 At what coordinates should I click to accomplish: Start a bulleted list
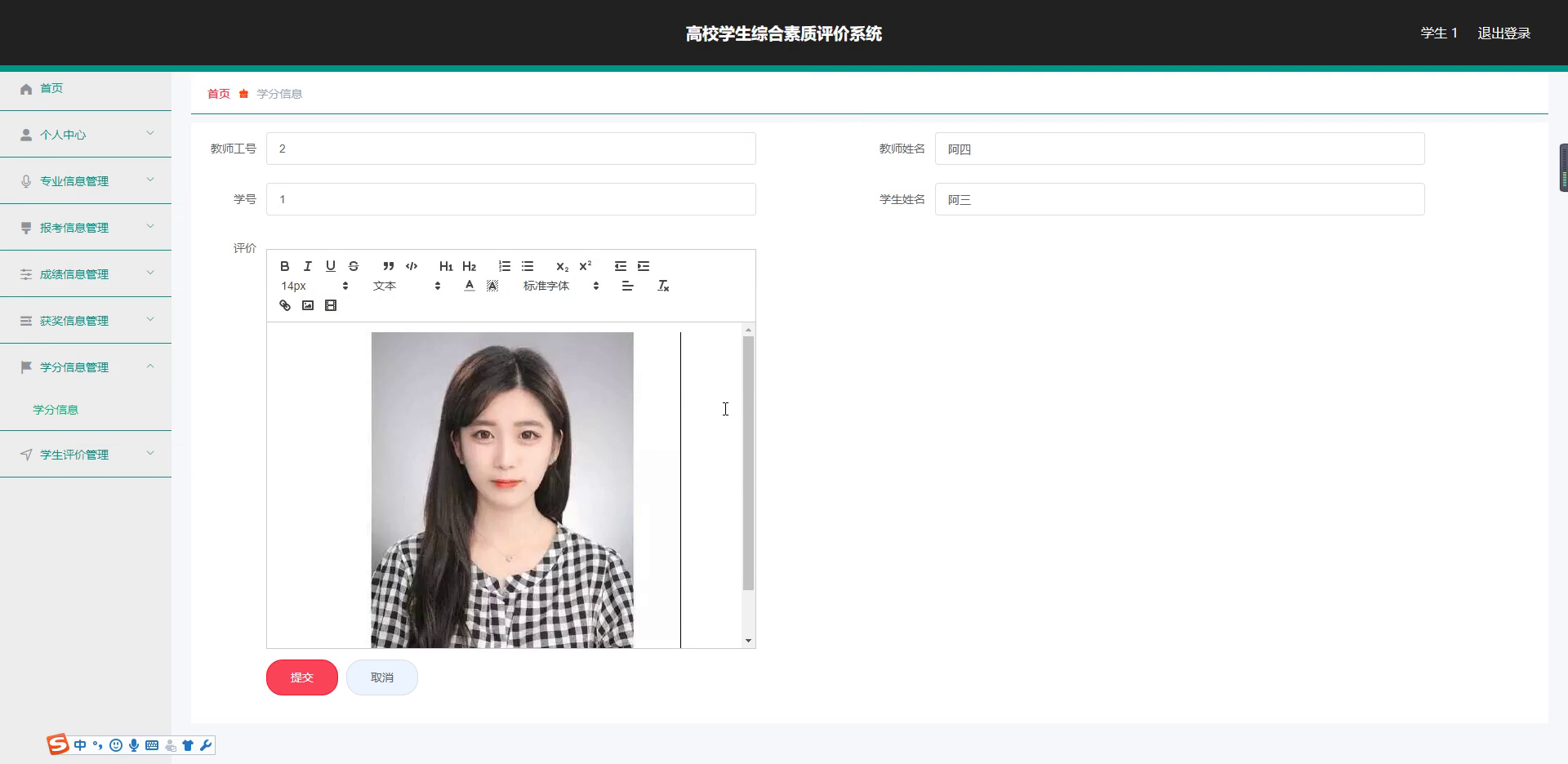click(x=528, y=266)
